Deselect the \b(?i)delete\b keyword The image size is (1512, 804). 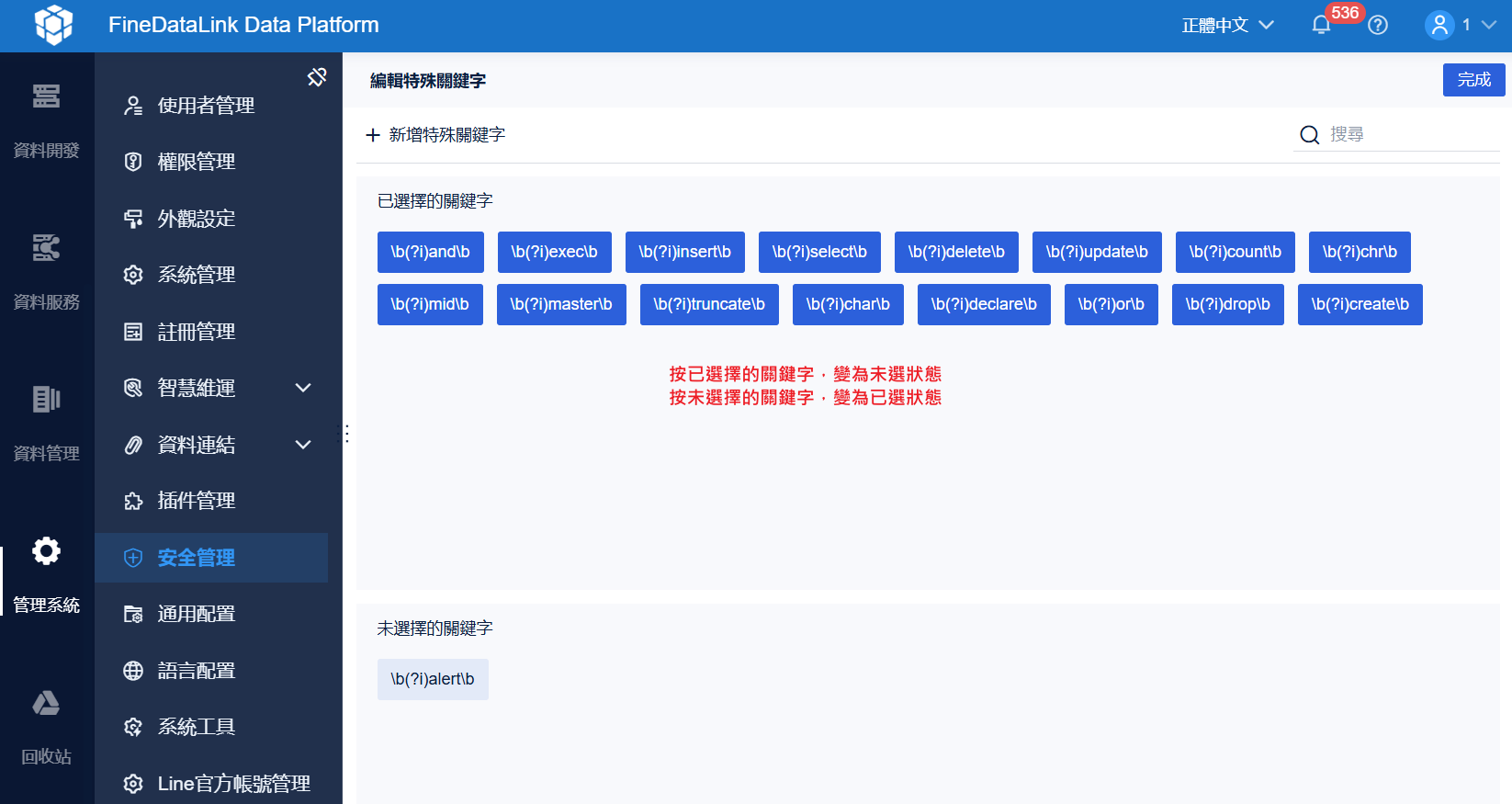click(x=956, y=252)
